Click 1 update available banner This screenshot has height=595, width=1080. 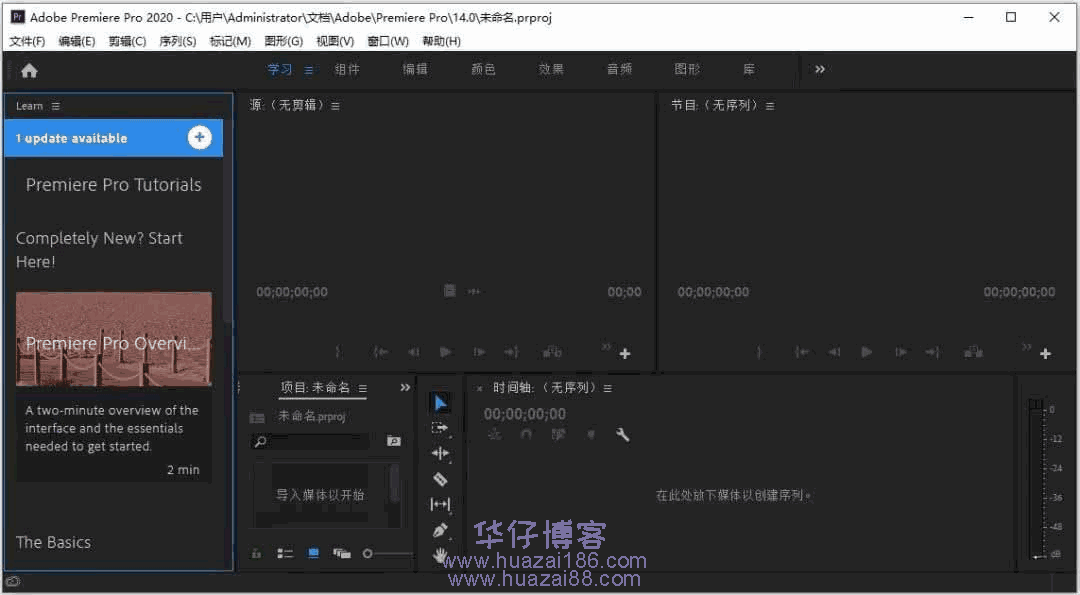(114, 138)
